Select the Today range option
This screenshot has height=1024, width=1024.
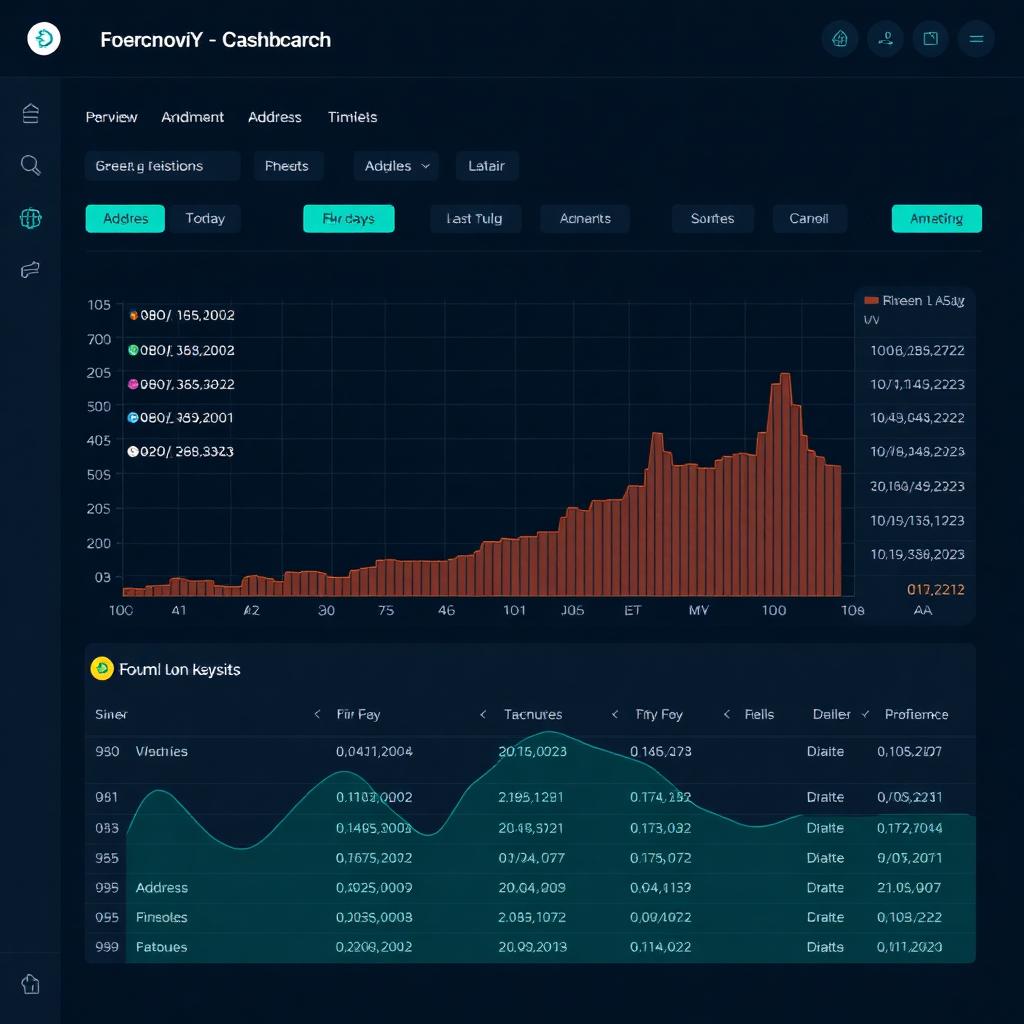[205, 219]
